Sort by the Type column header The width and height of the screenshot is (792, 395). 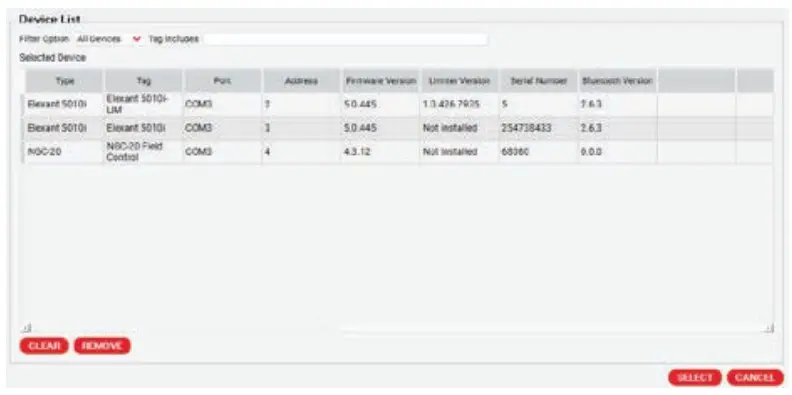click(64, 81)
